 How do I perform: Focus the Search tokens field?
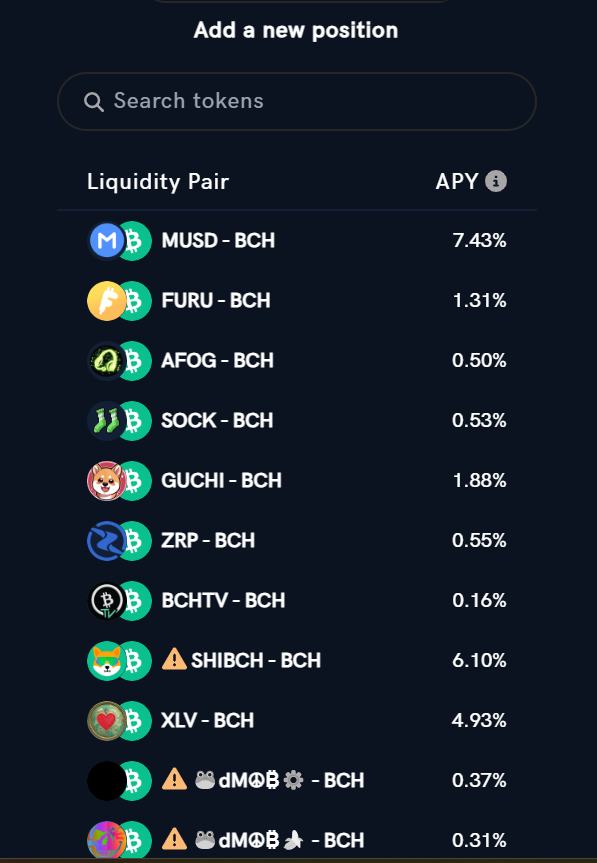tap(297, 101)
